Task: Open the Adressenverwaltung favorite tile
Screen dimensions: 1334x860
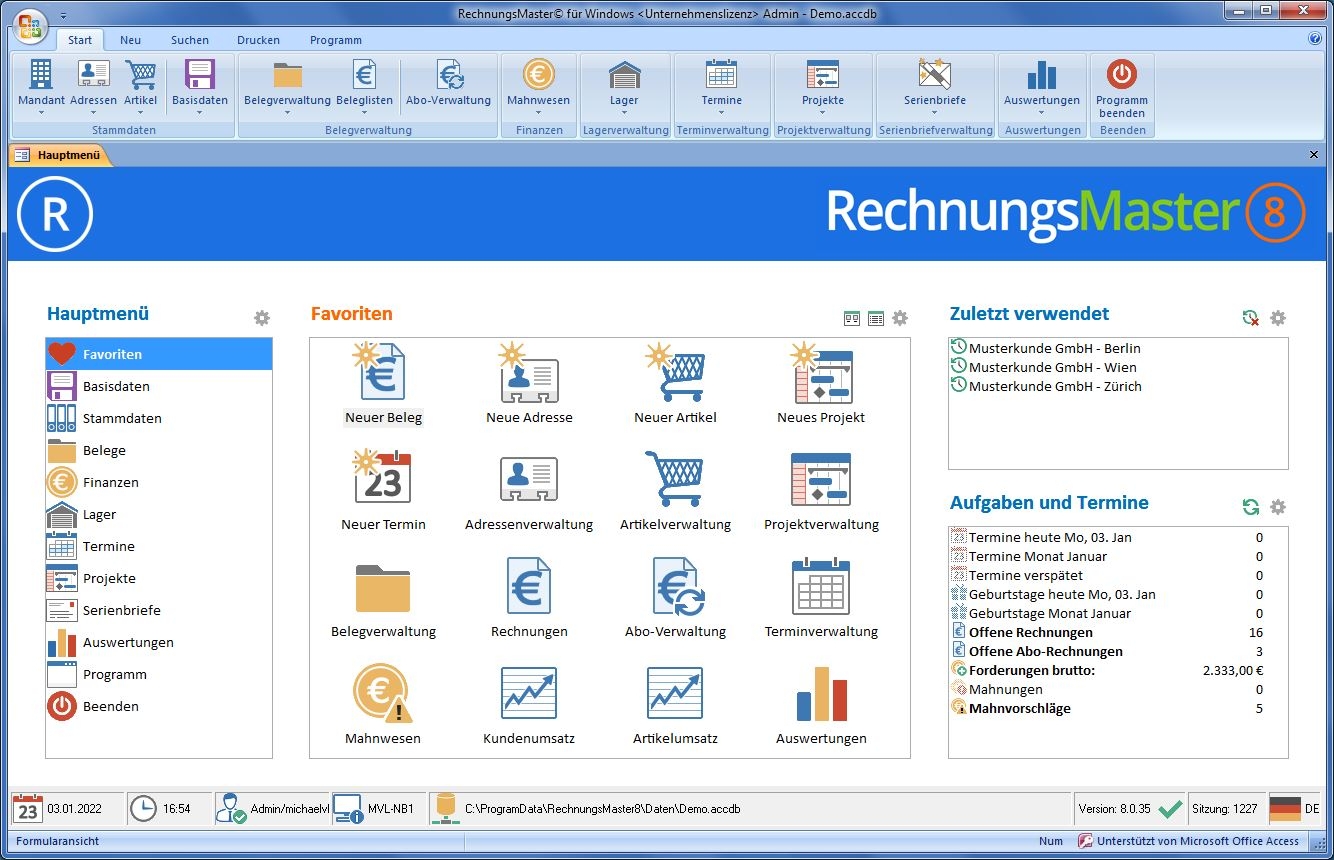Action: (529, 492)
